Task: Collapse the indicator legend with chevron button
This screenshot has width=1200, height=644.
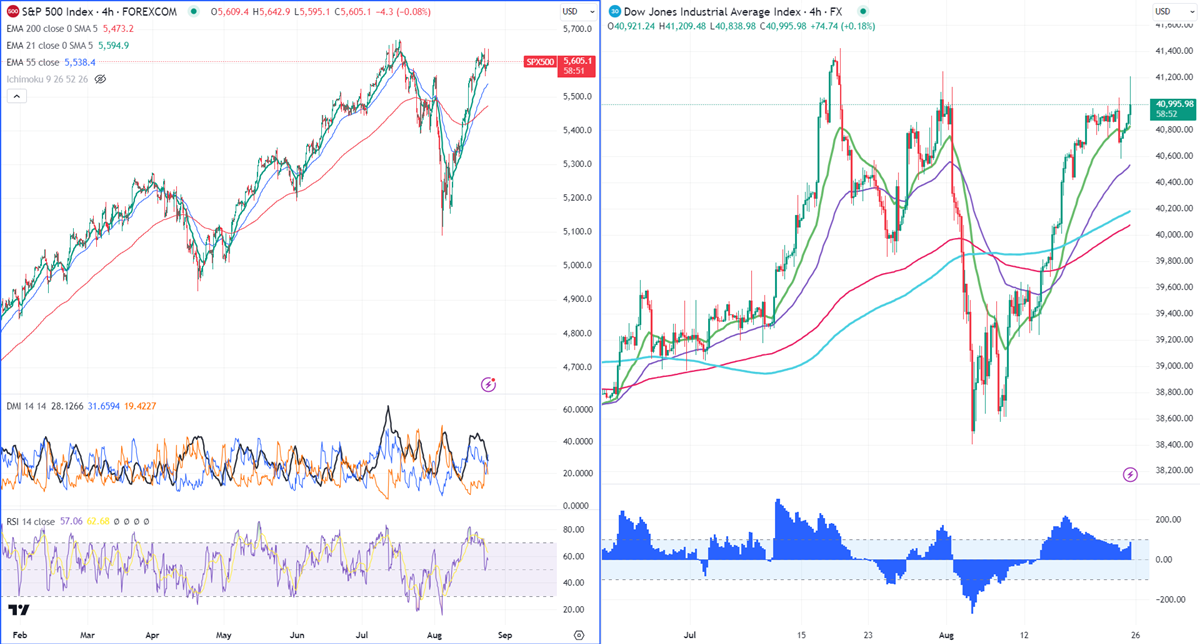Action: point(16,96)
